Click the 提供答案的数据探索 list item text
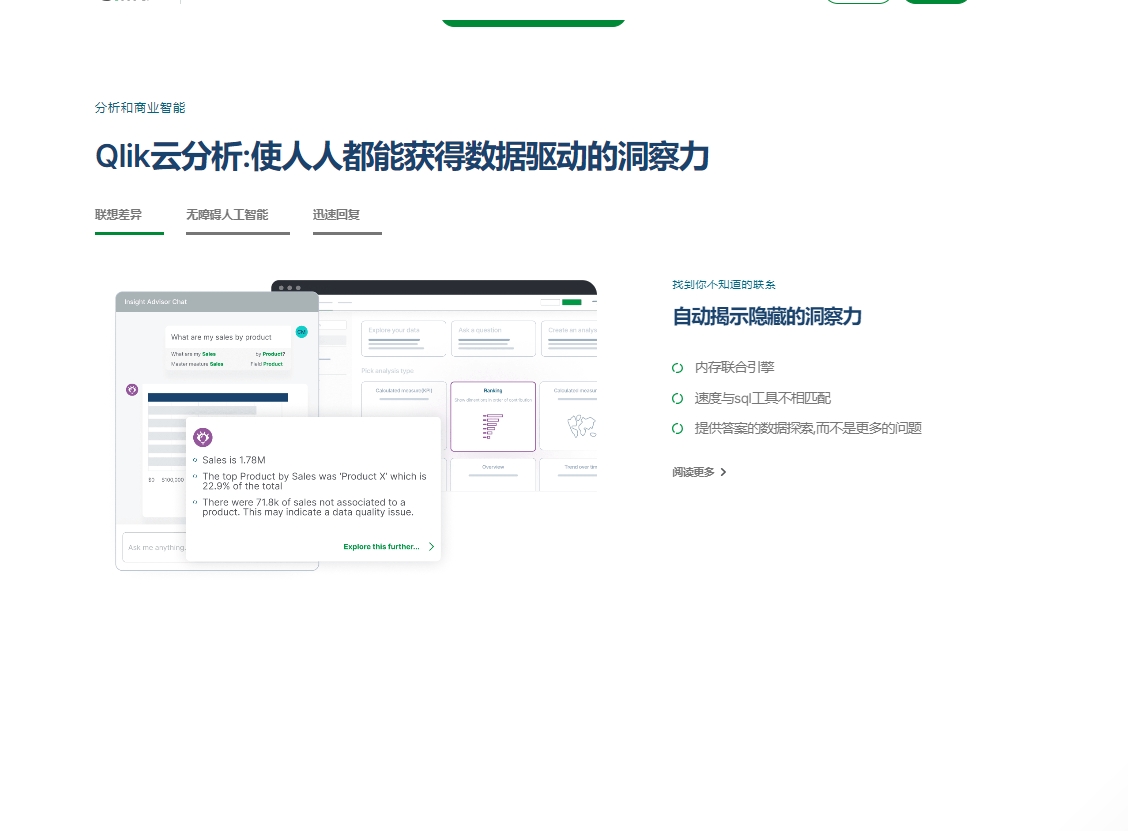The width and height of the screenshot is (1128, 831). coord(808,428)
